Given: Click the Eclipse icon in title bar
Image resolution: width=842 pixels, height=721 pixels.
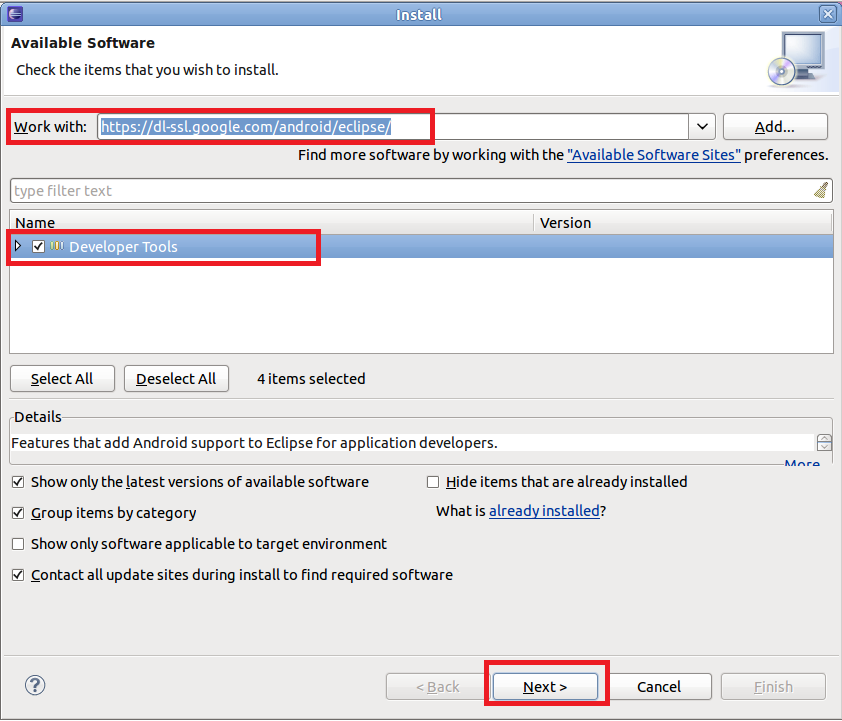Looking at the screenshot, I should click(15, 13).
